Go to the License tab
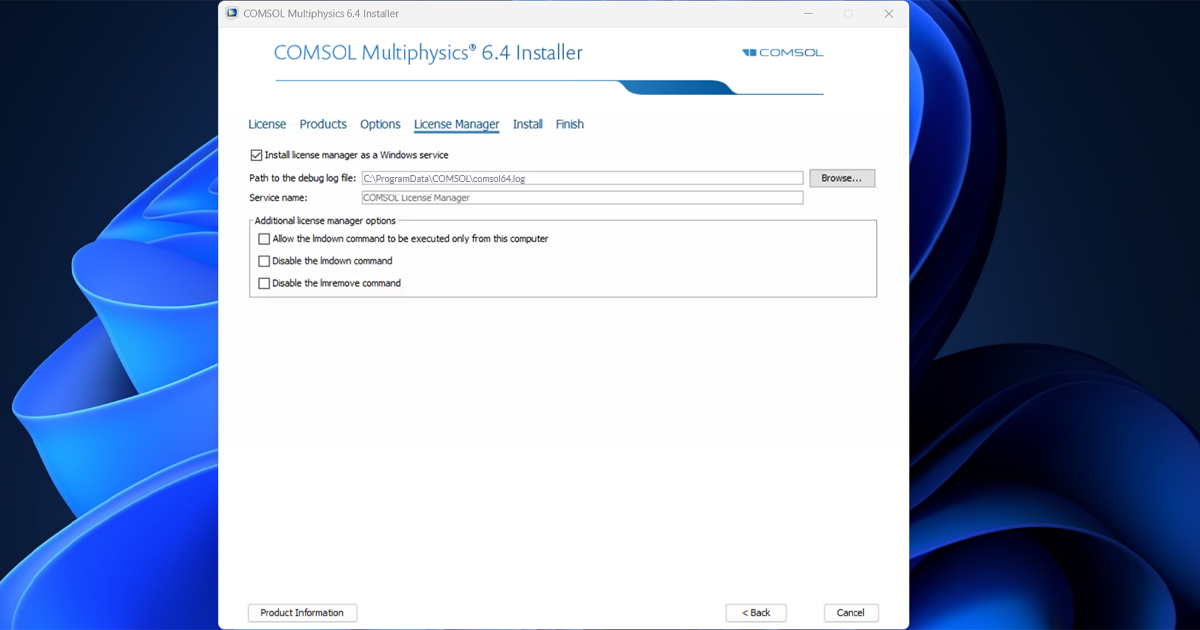The image size is (1200, 630). pyautogui.click(x=267, y=124)
